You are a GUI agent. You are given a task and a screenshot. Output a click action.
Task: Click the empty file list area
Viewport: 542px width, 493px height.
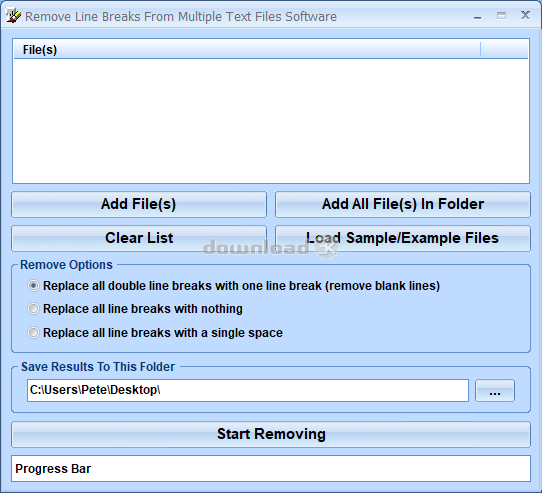(x=271, y=120)
